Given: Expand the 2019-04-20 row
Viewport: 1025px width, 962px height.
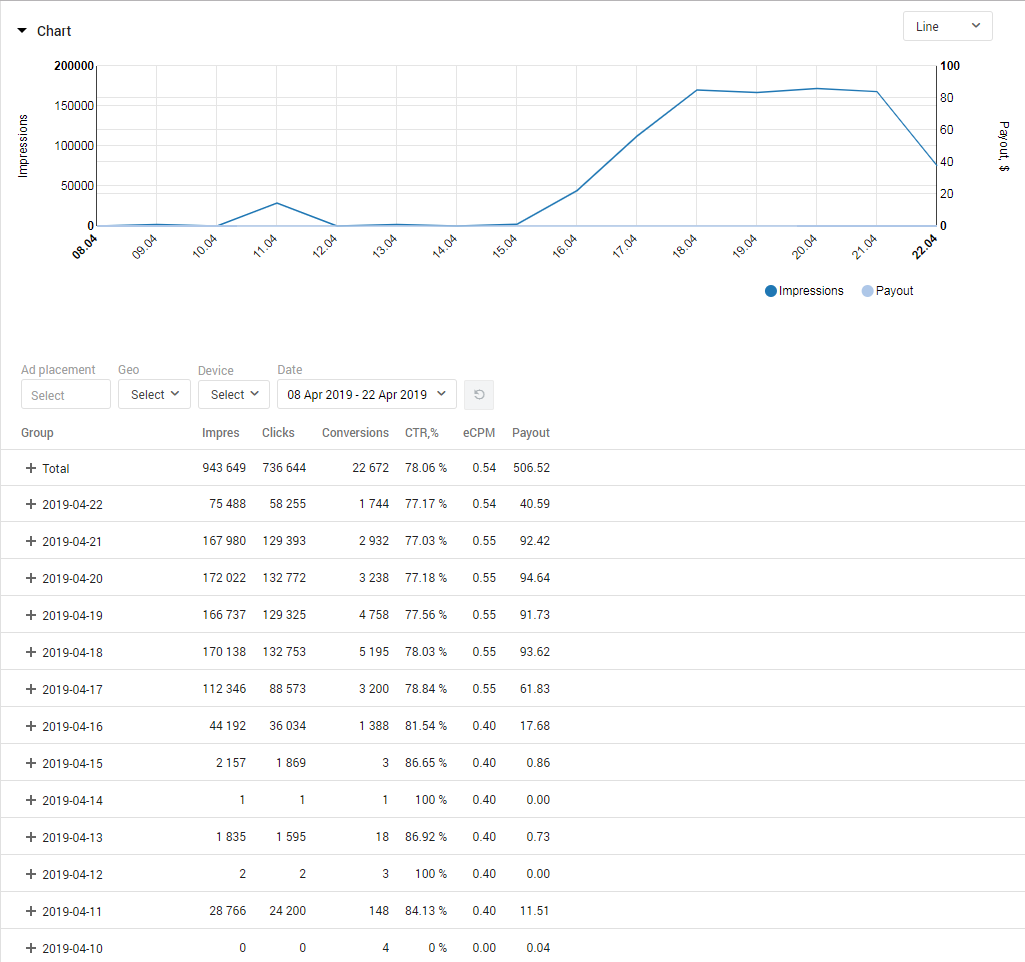Looking at the screenshot, I should (x=31, y=578).
